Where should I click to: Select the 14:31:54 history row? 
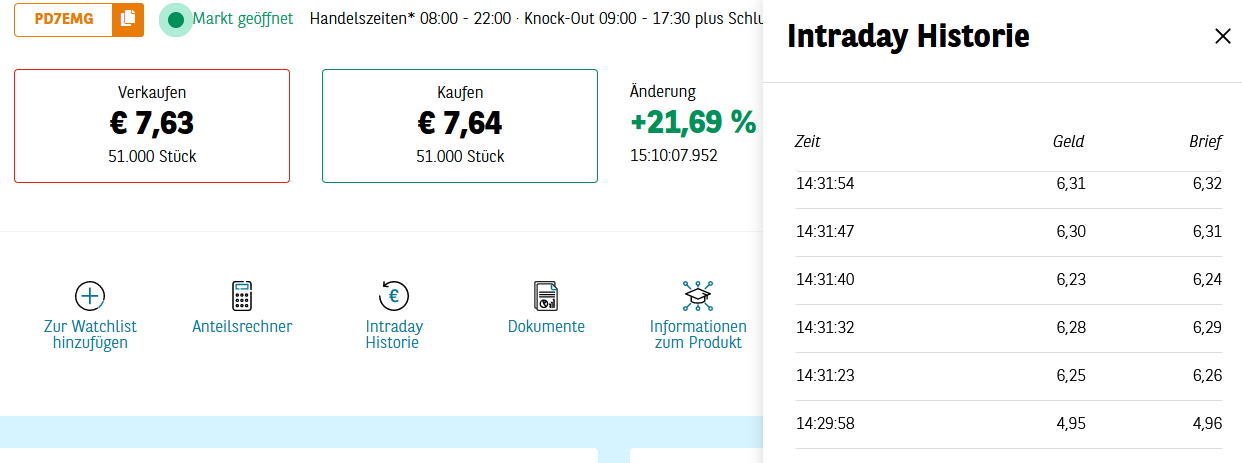[x=1008, y=184]
